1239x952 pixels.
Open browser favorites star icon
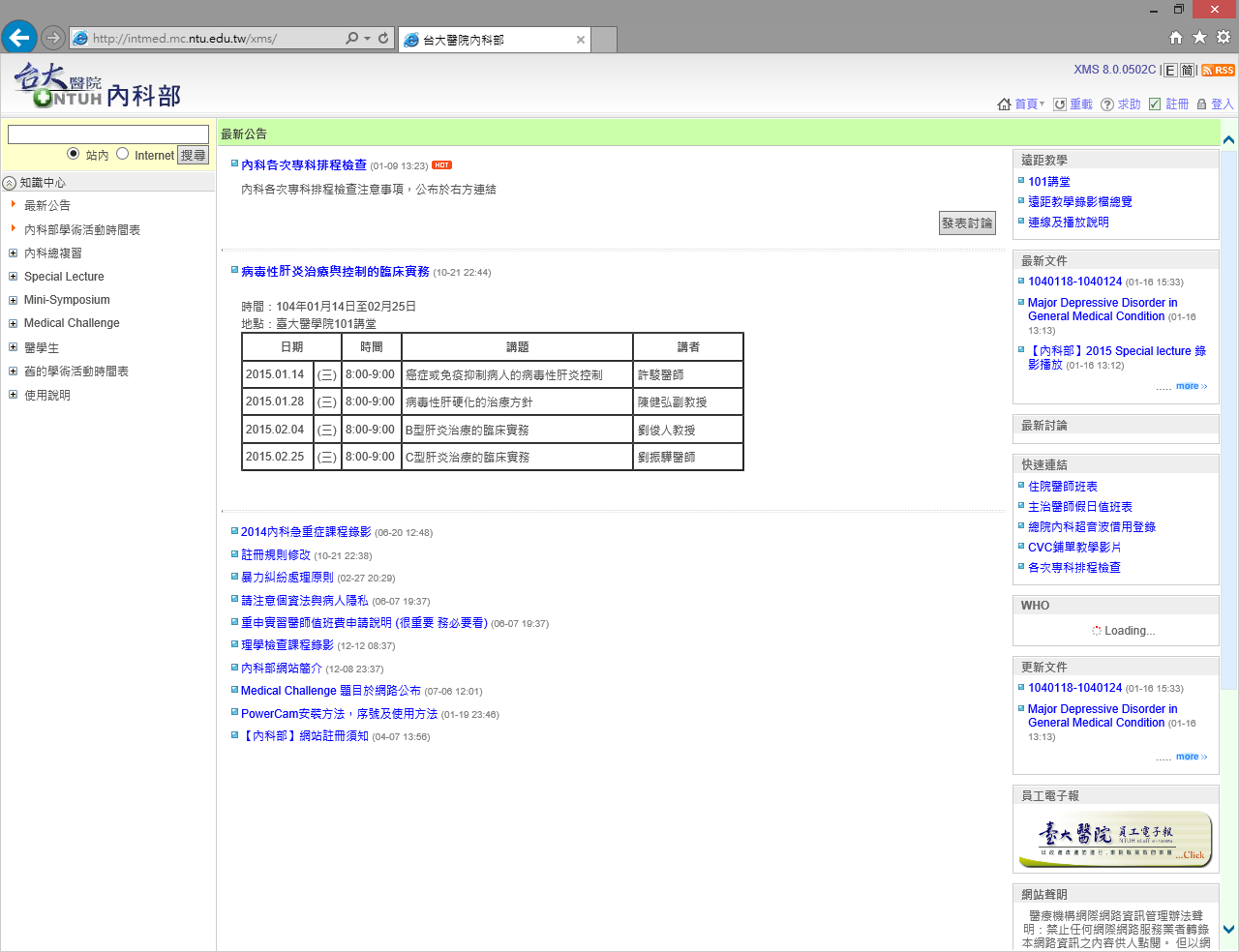pyautogui.click(x=1199, y=38)
